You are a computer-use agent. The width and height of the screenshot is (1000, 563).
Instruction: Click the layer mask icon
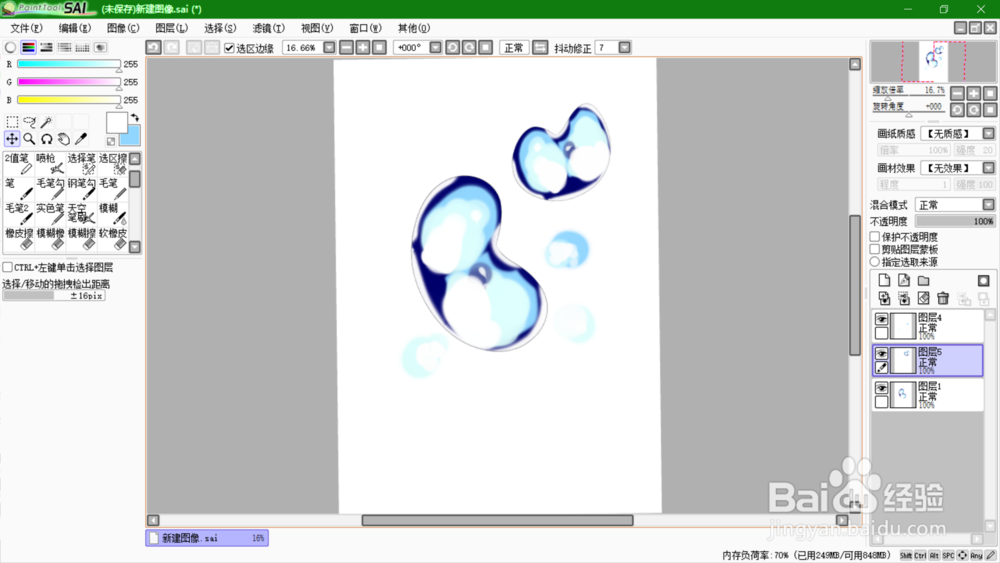983,281
